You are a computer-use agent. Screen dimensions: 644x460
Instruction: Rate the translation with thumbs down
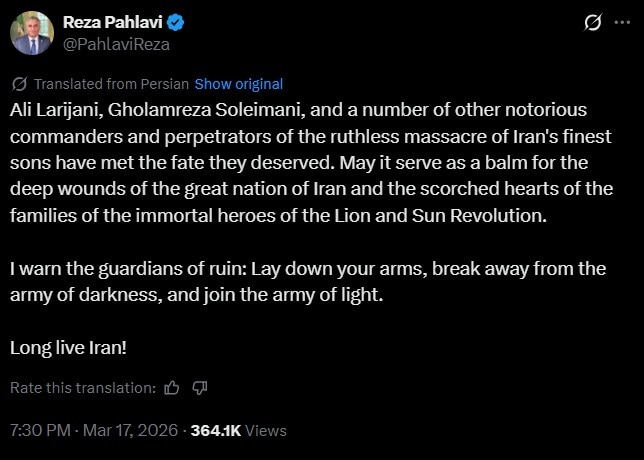pyautogui.click(x=199, y=387)
